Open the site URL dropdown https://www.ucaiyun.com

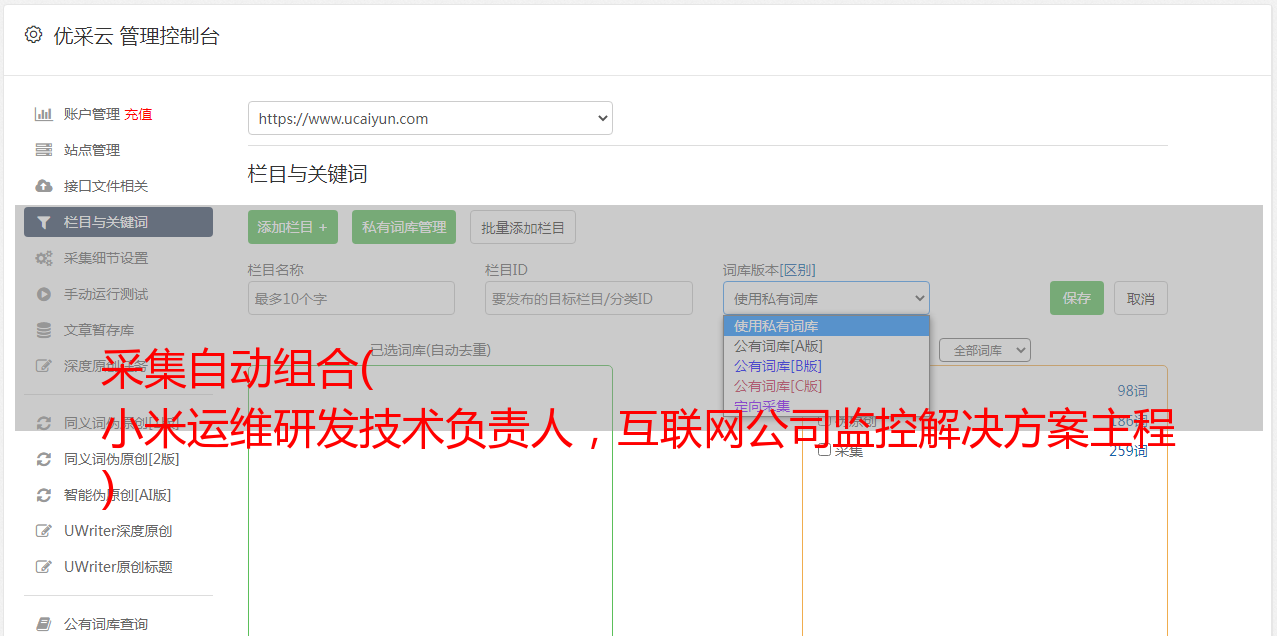(x=430, y=118)
